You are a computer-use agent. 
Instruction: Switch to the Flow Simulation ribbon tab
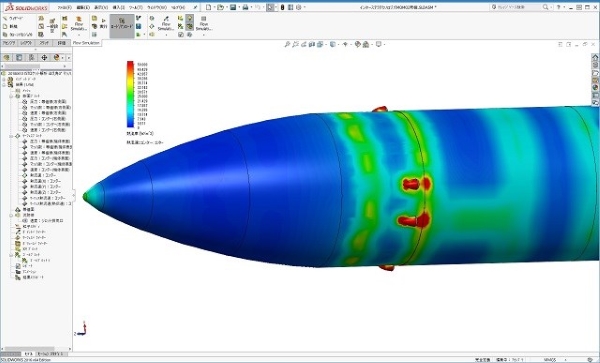click(86, 43)
